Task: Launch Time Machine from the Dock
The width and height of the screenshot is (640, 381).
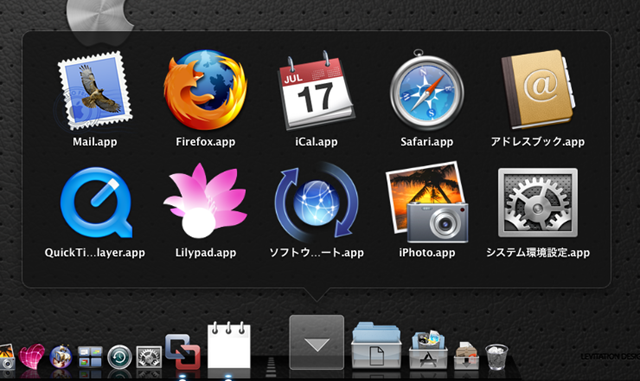Action: [x=120, y=357]
